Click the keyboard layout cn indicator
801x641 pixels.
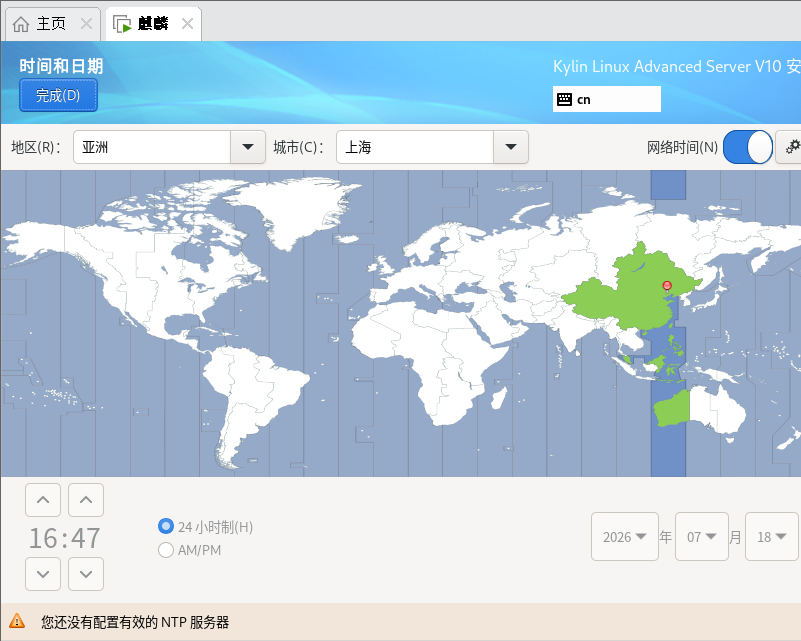point(606,99)
